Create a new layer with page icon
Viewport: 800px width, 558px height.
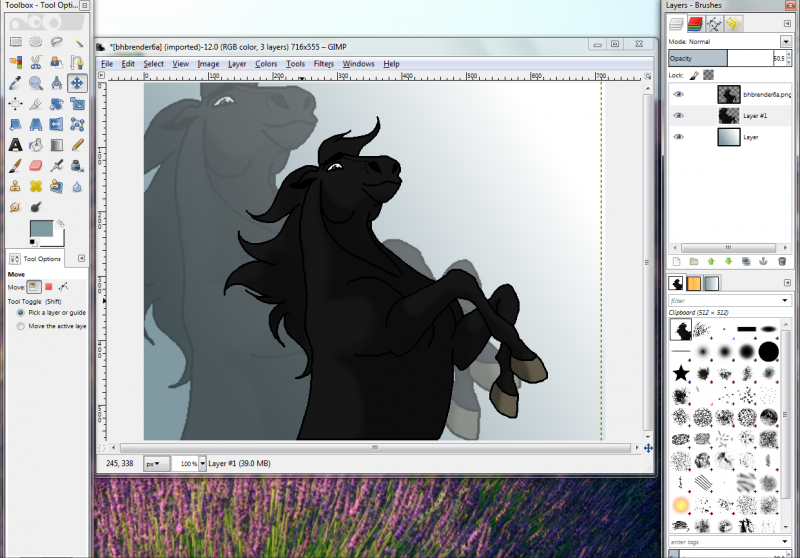pyautogui.click(x=677, y=262)
